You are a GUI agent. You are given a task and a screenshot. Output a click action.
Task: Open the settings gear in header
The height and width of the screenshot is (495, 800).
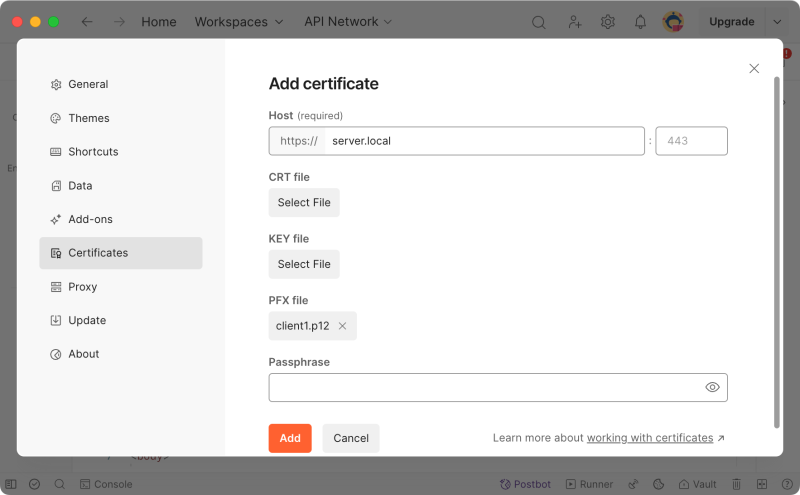tap(607, 22)
